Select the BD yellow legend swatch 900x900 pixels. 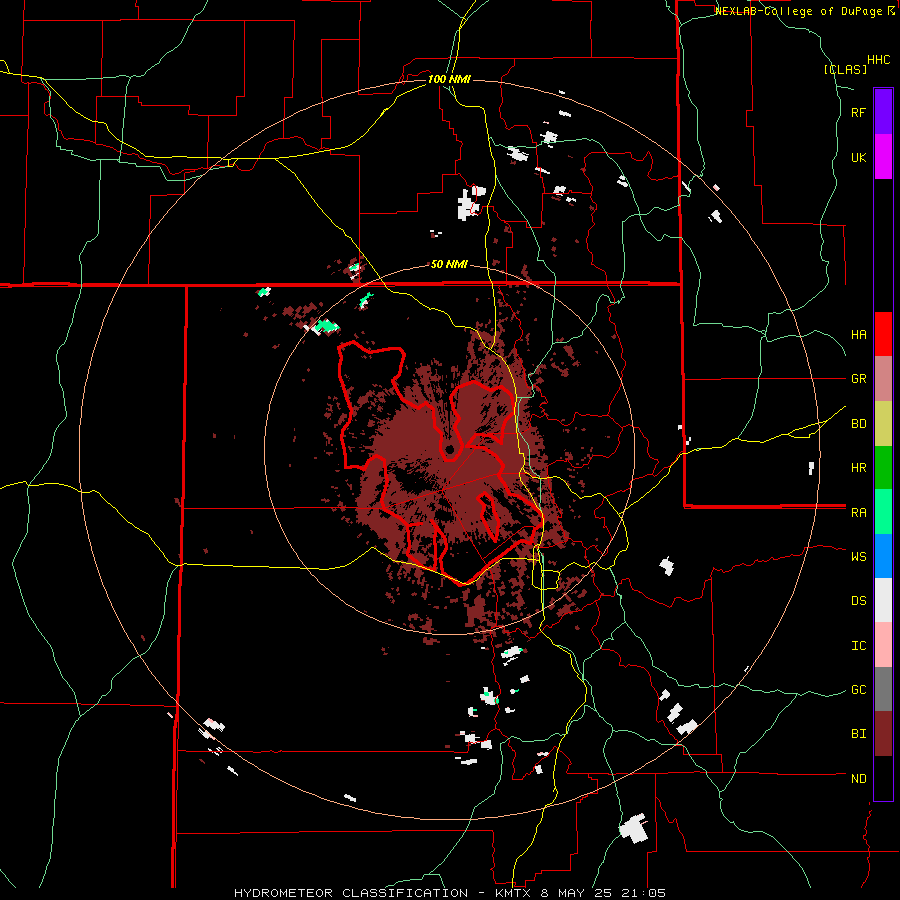pyautogui.click(x=883, y=424)
